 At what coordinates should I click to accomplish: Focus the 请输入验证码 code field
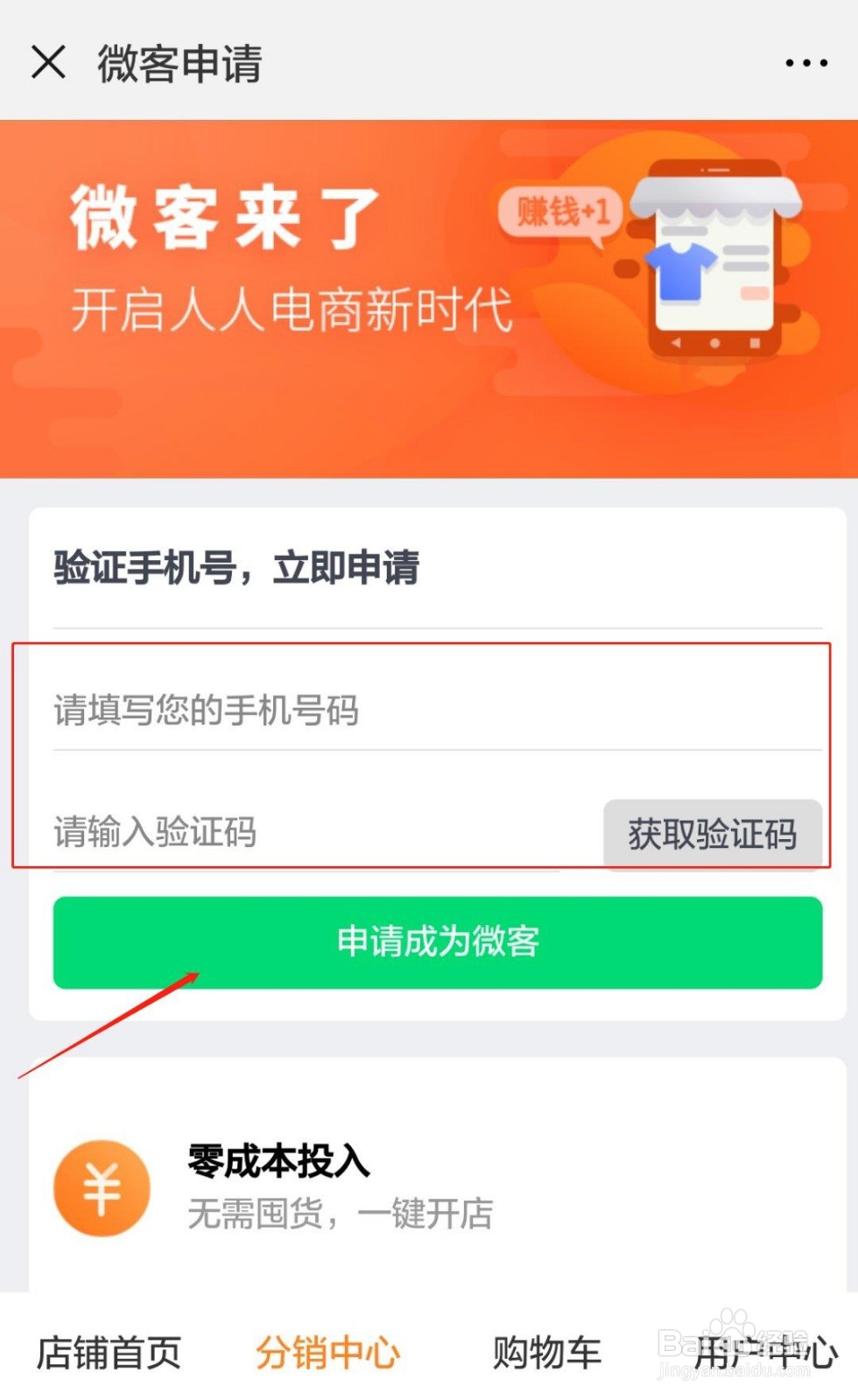[306, 831]
